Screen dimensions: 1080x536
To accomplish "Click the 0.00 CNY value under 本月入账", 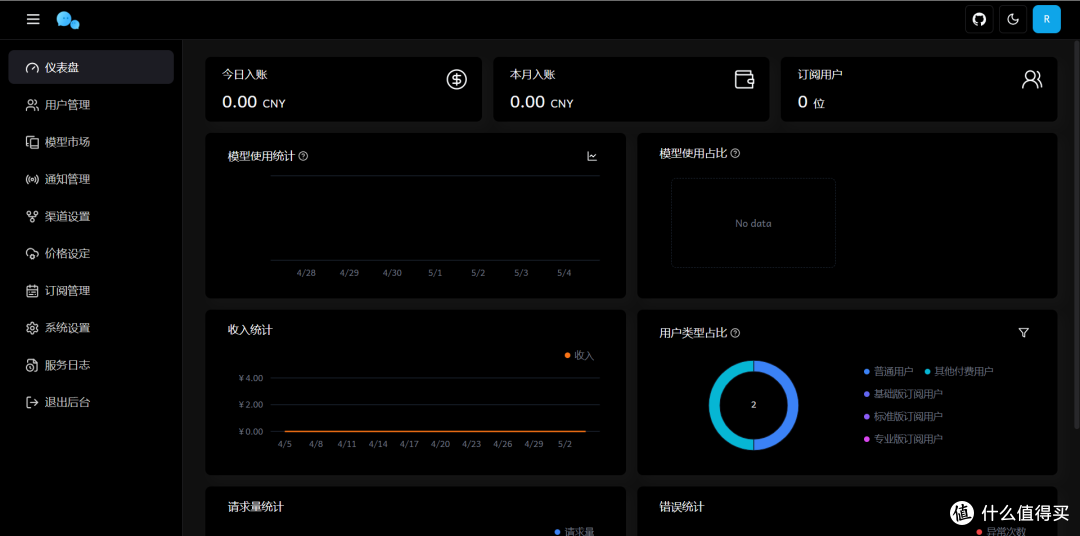I will pos(541,103).
